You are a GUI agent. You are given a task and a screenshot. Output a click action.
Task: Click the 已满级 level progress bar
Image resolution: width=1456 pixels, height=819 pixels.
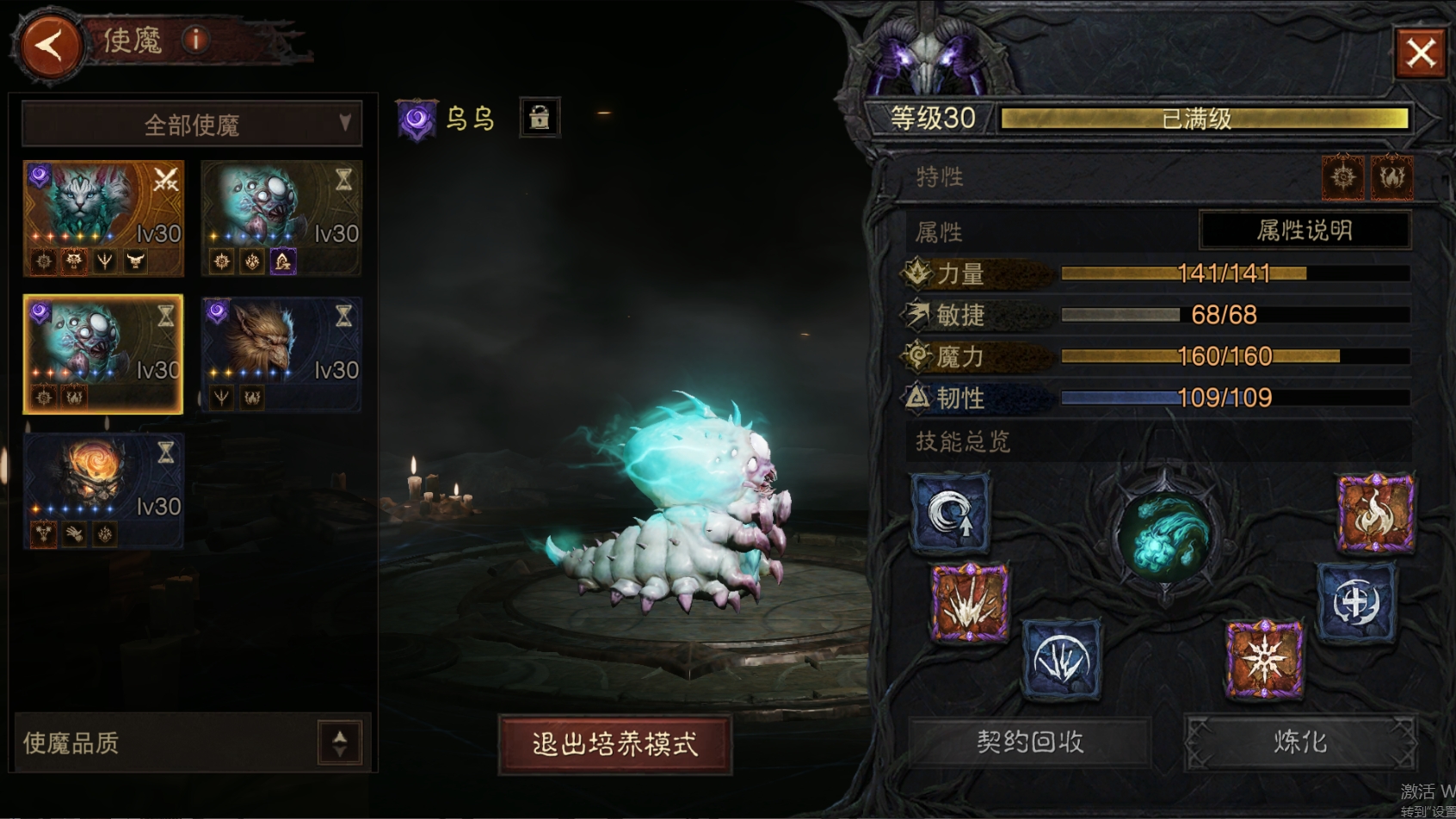point(1204,119)
